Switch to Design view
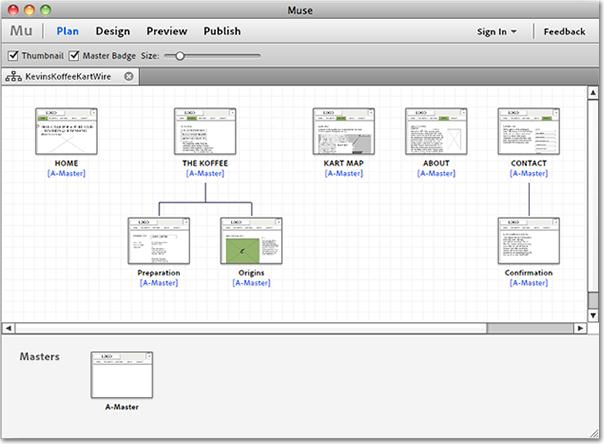 pos(113,31)
